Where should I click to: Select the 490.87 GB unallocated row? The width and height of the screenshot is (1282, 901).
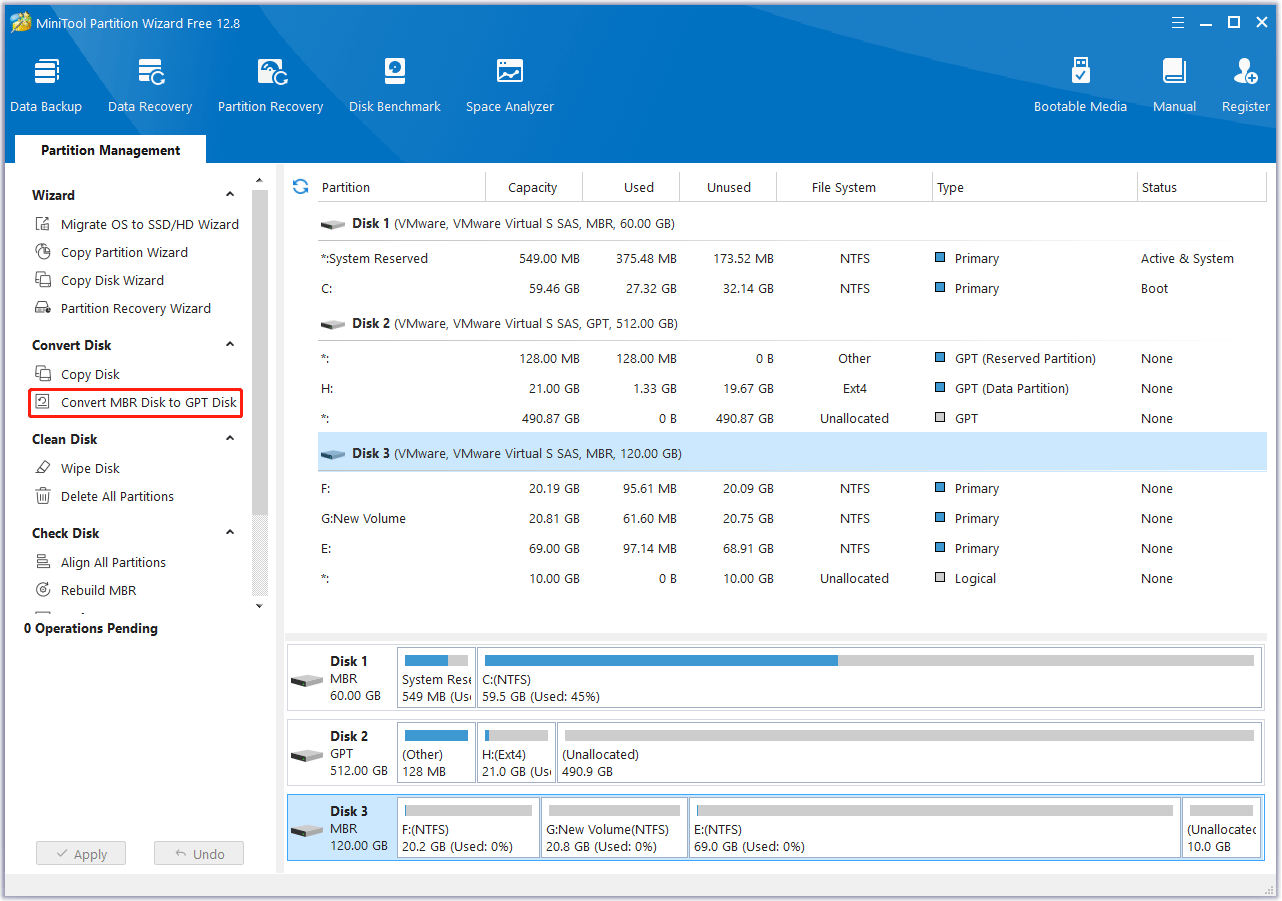(x=792, y=418)
